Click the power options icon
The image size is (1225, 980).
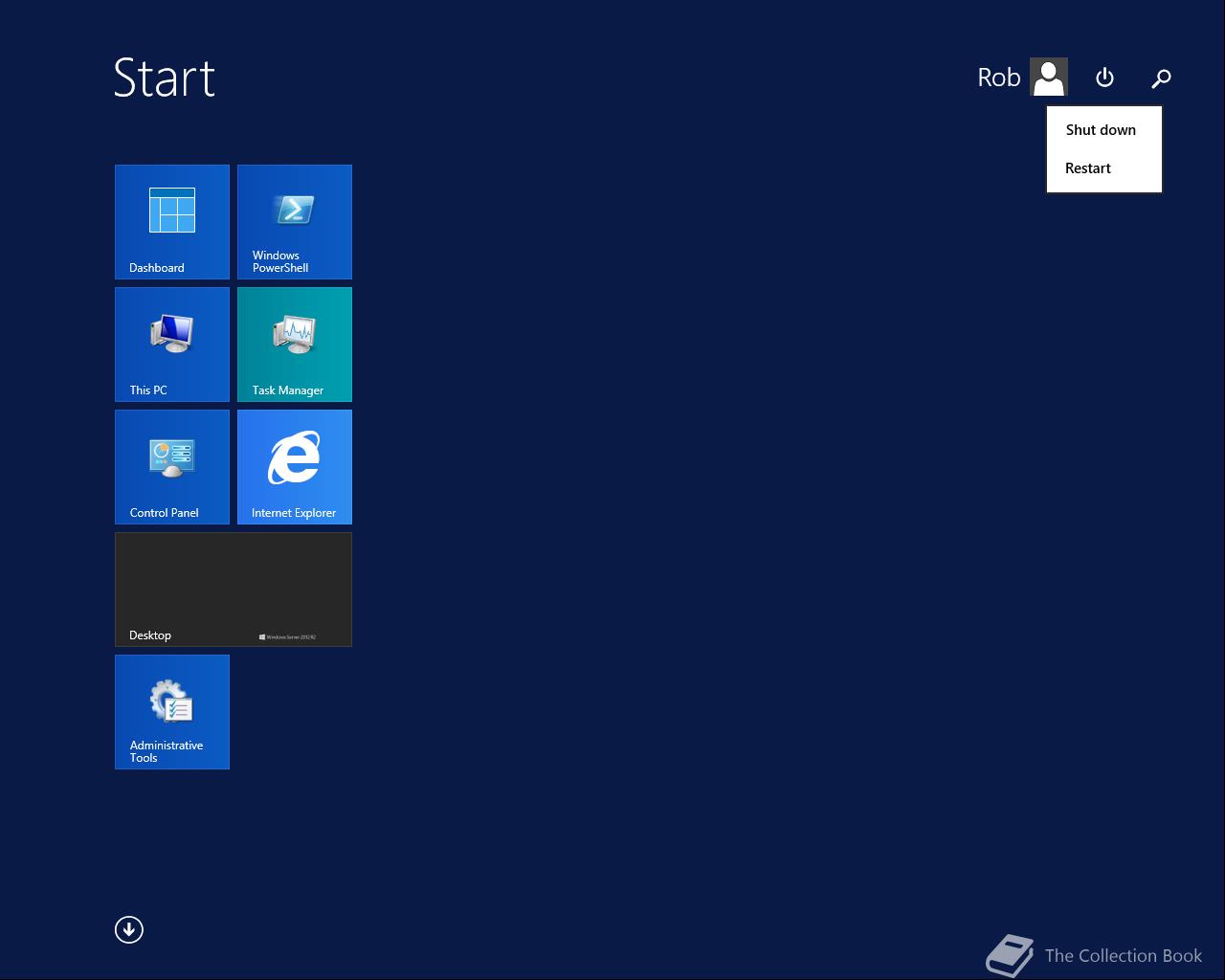[1104, 78]
